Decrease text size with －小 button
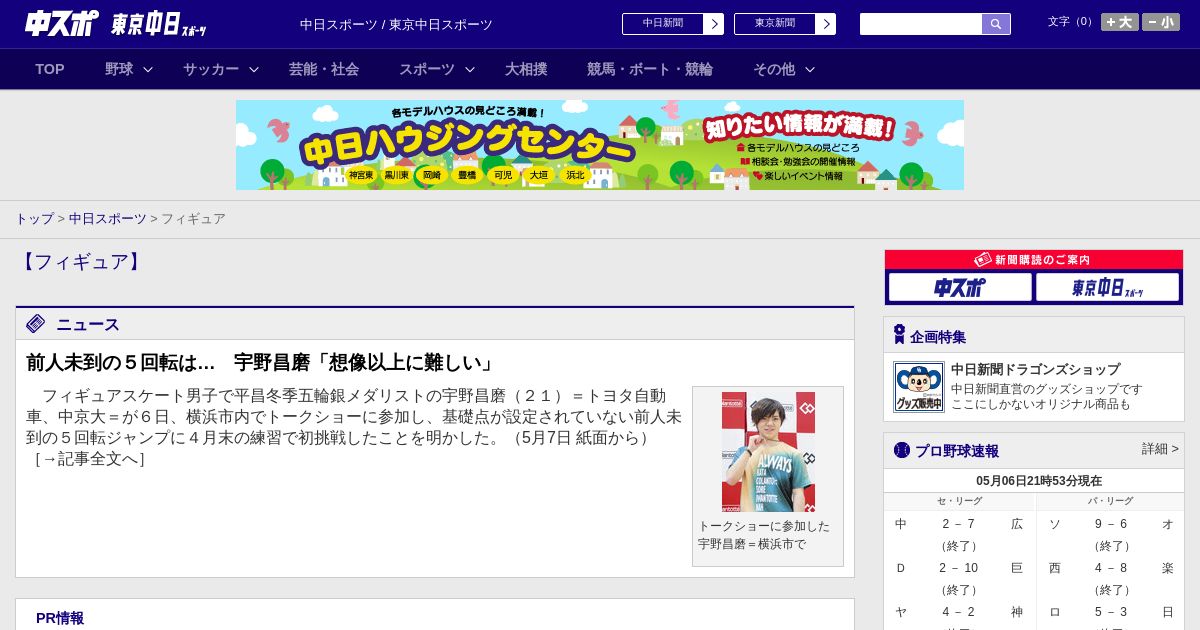The height and width of the screenshot is (630, 1200). (1161, 22)
